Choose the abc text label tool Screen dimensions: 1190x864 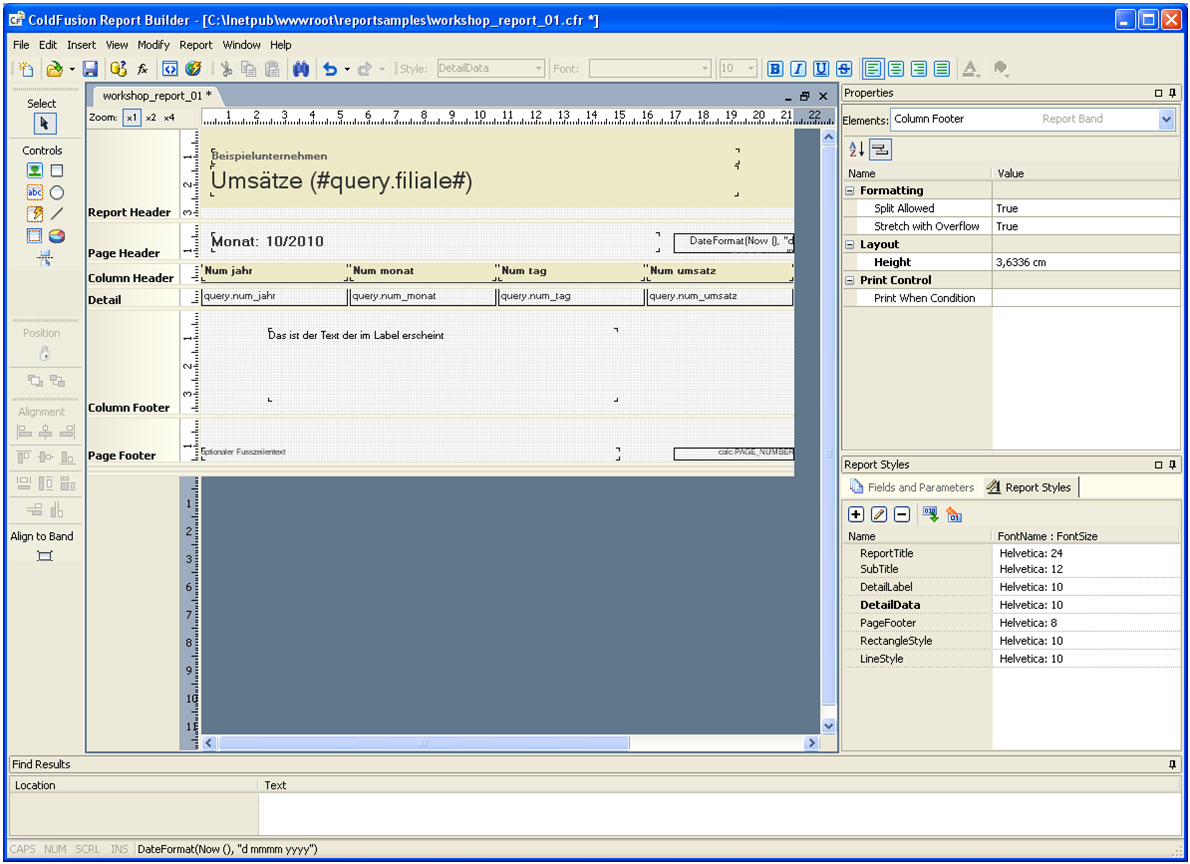pyautogui.click(x=35, y=192)
